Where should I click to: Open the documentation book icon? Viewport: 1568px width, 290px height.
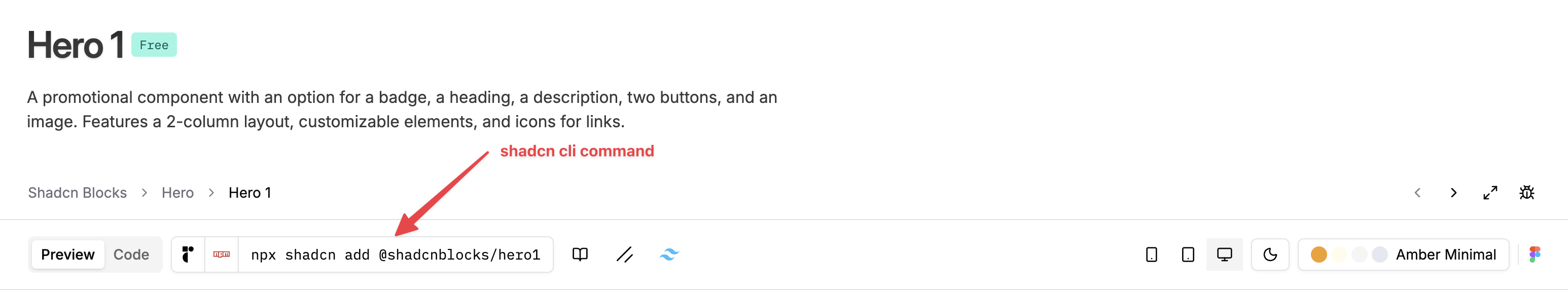[x=580, y=254]
